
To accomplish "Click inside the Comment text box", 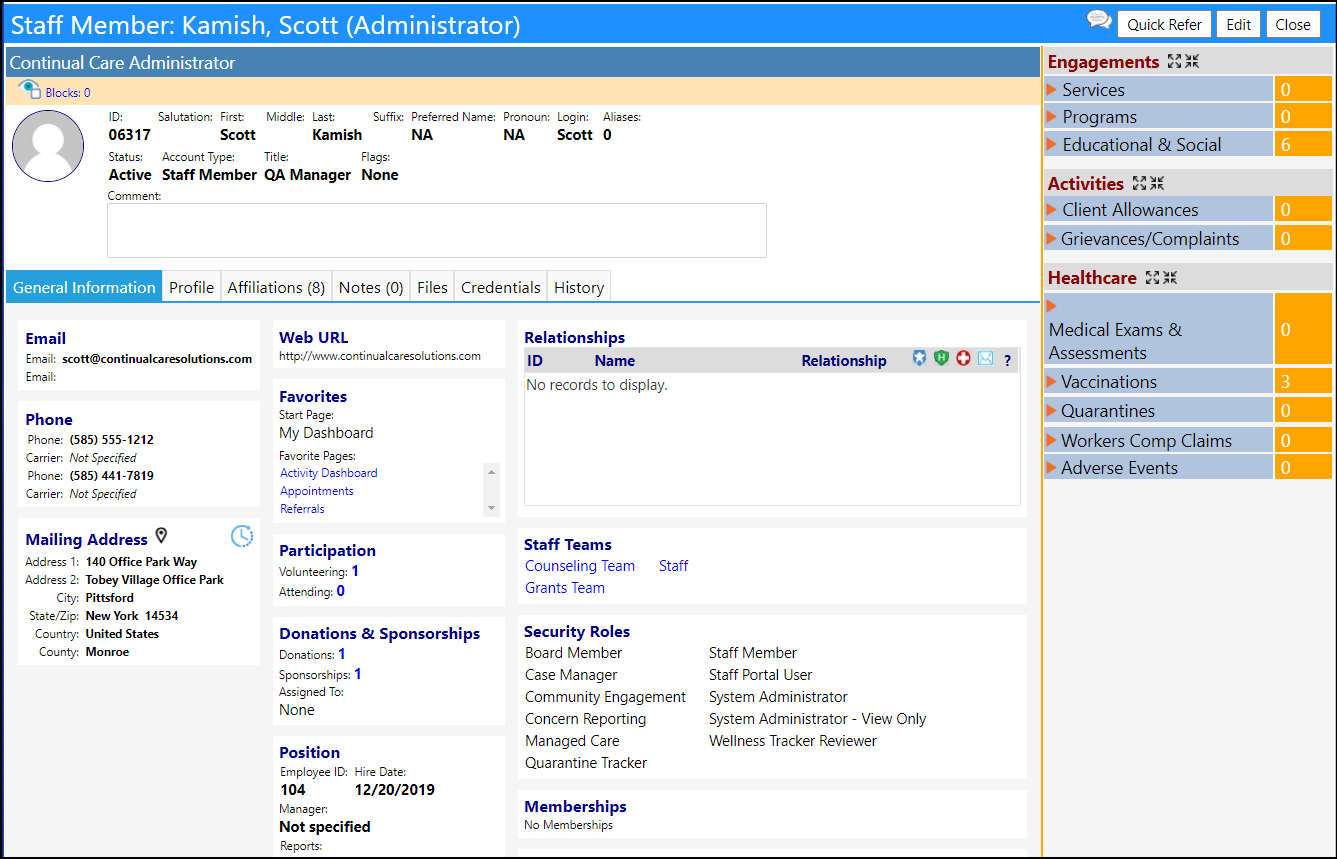I will click(437, 231).
